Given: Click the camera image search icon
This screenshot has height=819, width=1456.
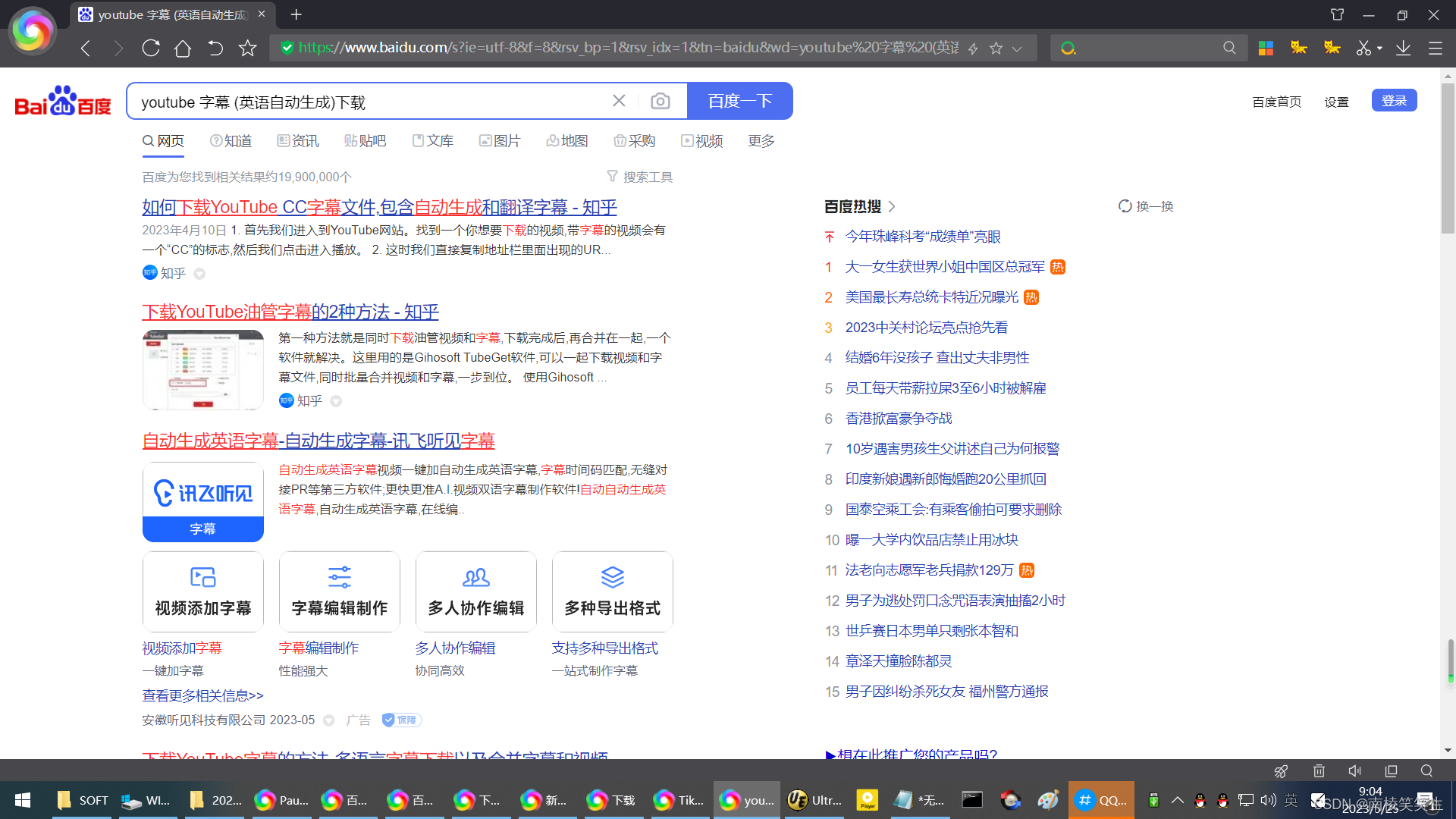Looking at the screenshot, I should 660,102.
